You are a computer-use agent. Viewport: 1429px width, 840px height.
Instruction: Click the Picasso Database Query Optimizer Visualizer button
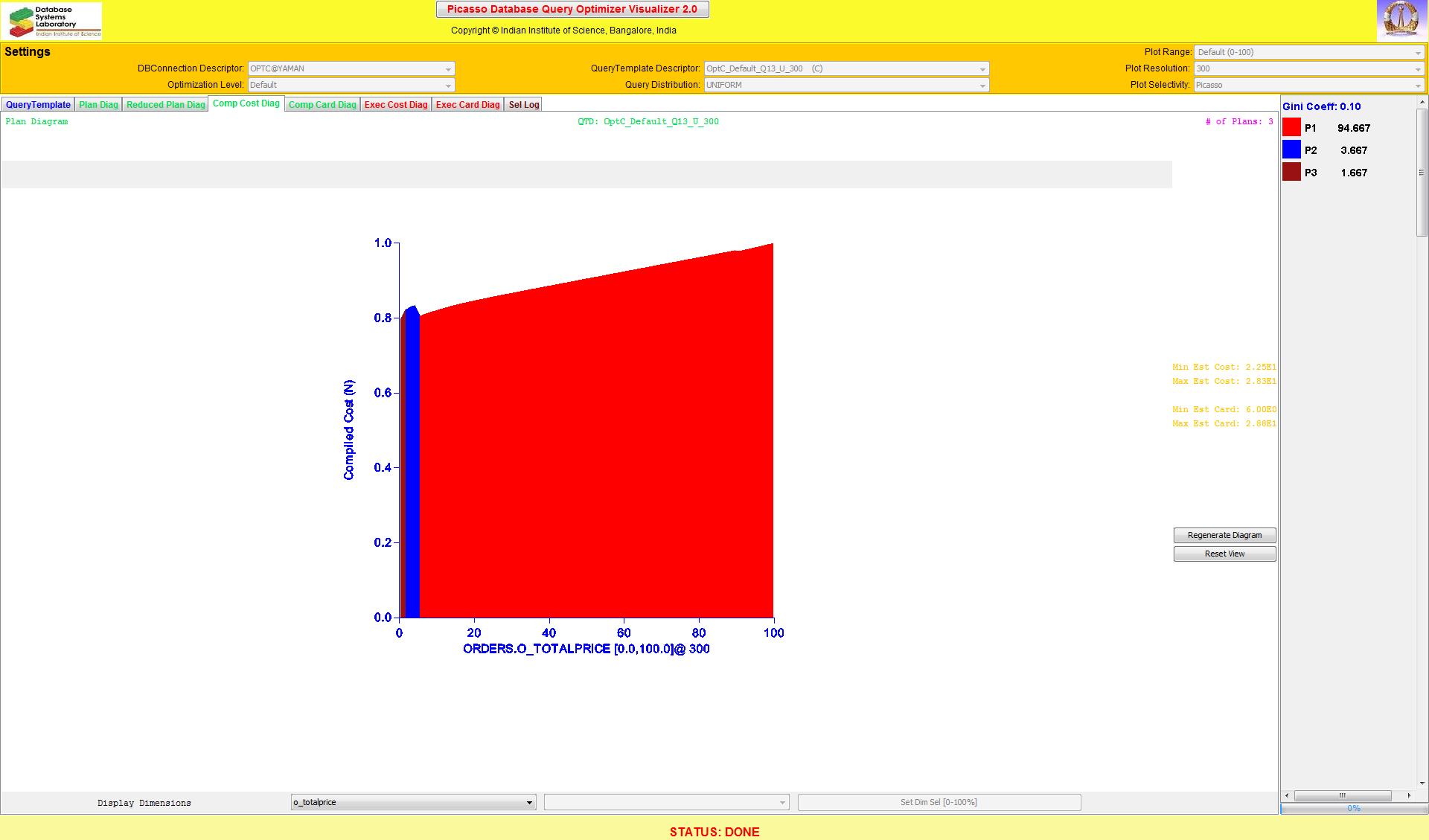(x=572, y=10)
